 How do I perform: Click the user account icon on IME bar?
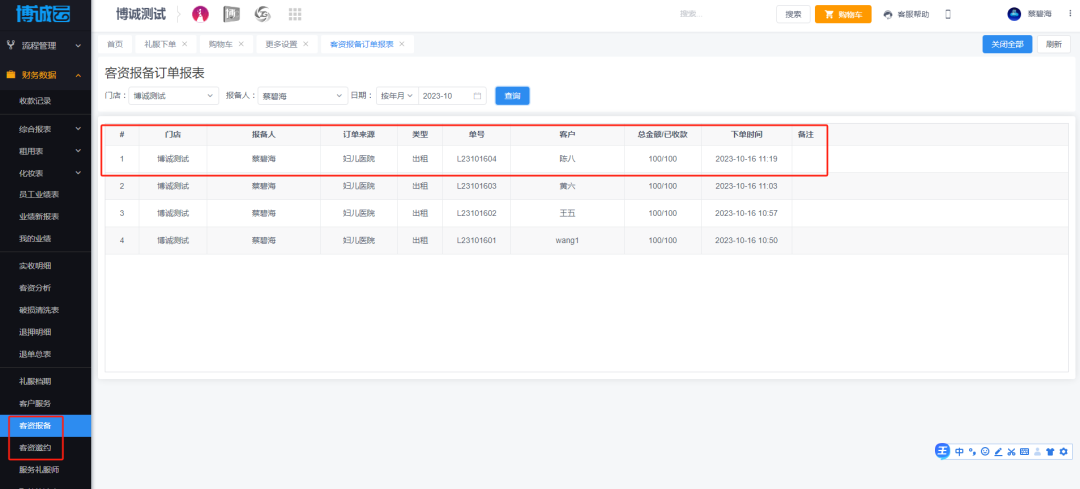[x=1037, y=452]
